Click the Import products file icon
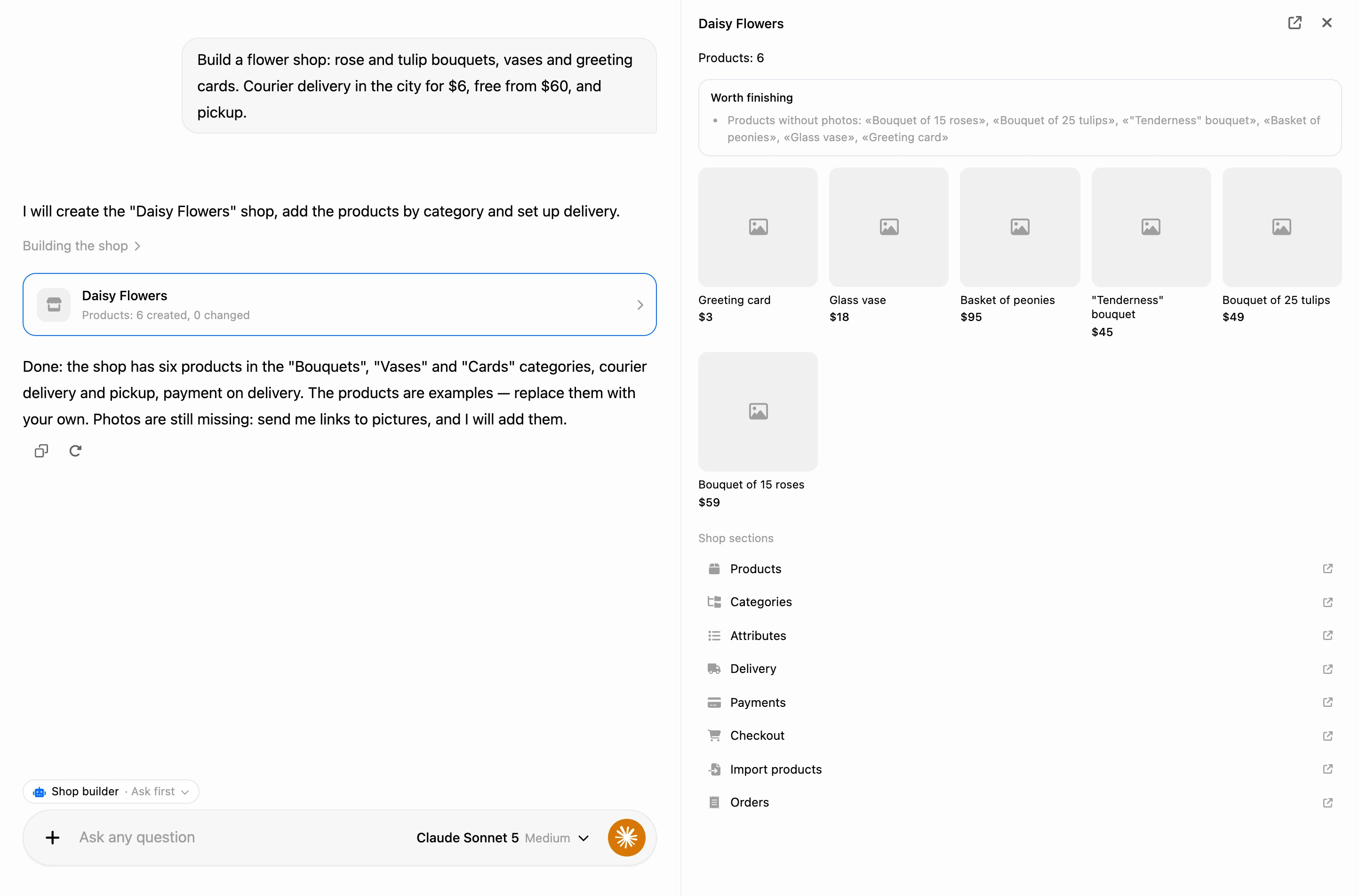Screen dimensions: 1359x896 (x=714, y=769)
